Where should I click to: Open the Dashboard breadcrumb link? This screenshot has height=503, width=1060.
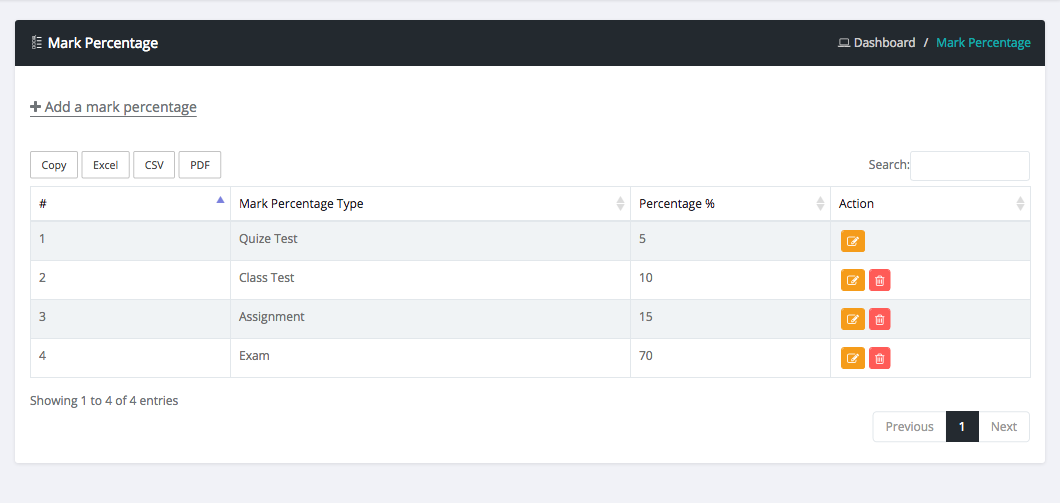(884, 43)
